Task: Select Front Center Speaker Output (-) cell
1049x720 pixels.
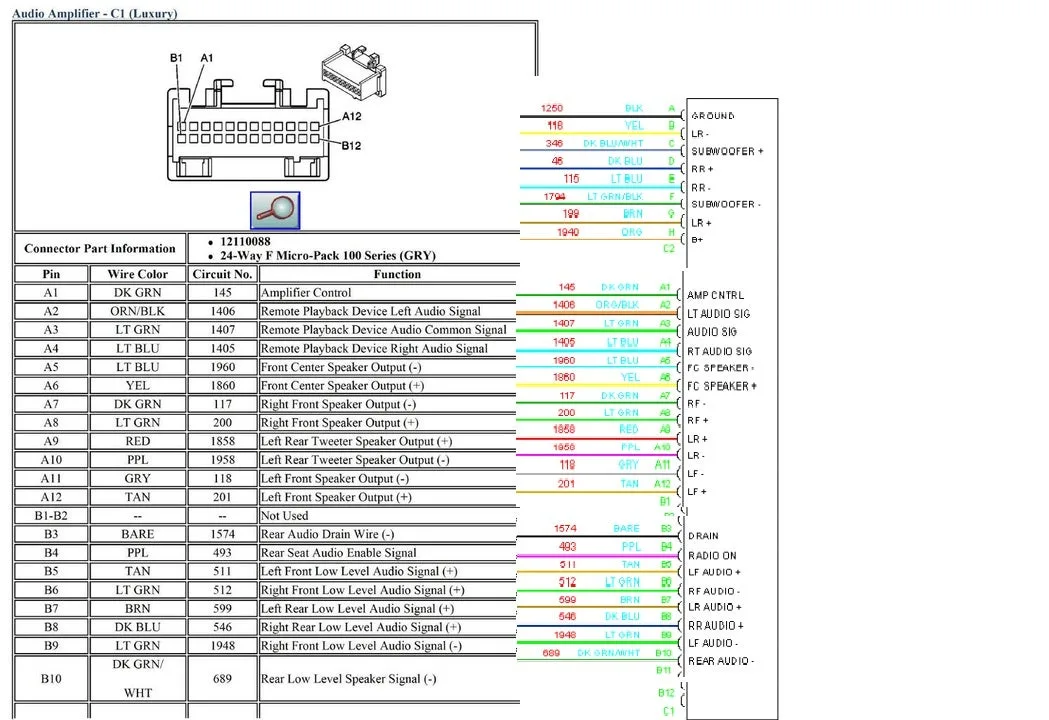Action: pos(390,367)
